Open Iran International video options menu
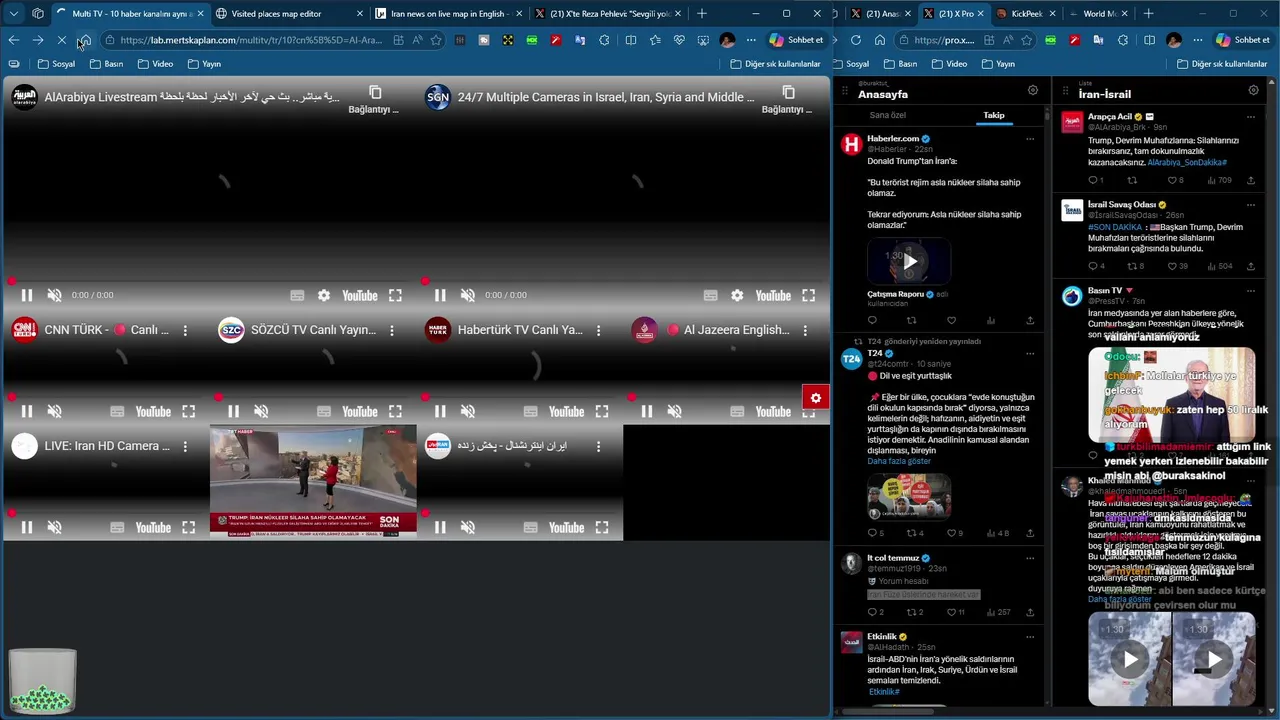The width and height of the screenshot is (1280, 720). tap(598, 446)
